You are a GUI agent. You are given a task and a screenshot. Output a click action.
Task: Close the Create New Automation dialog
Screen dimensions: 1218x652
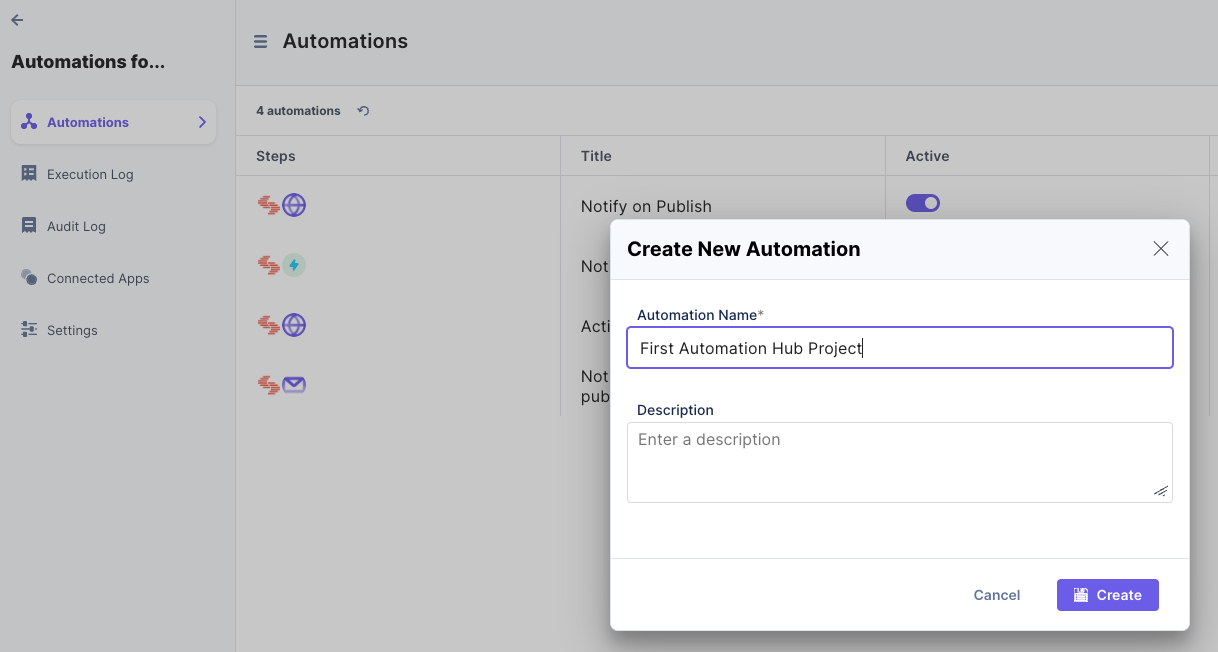pos(1160,249)
